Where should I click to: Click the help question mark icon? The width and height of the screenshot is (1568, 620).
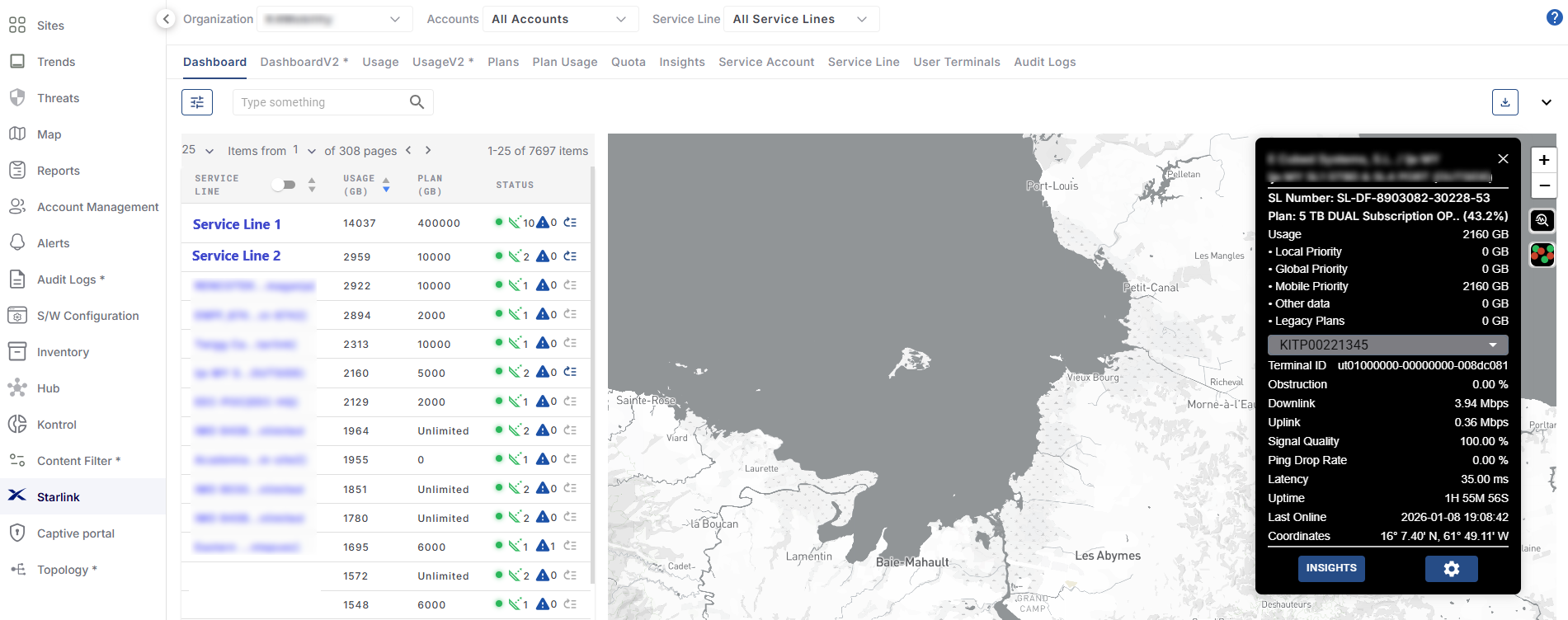tap(1553, 18)
